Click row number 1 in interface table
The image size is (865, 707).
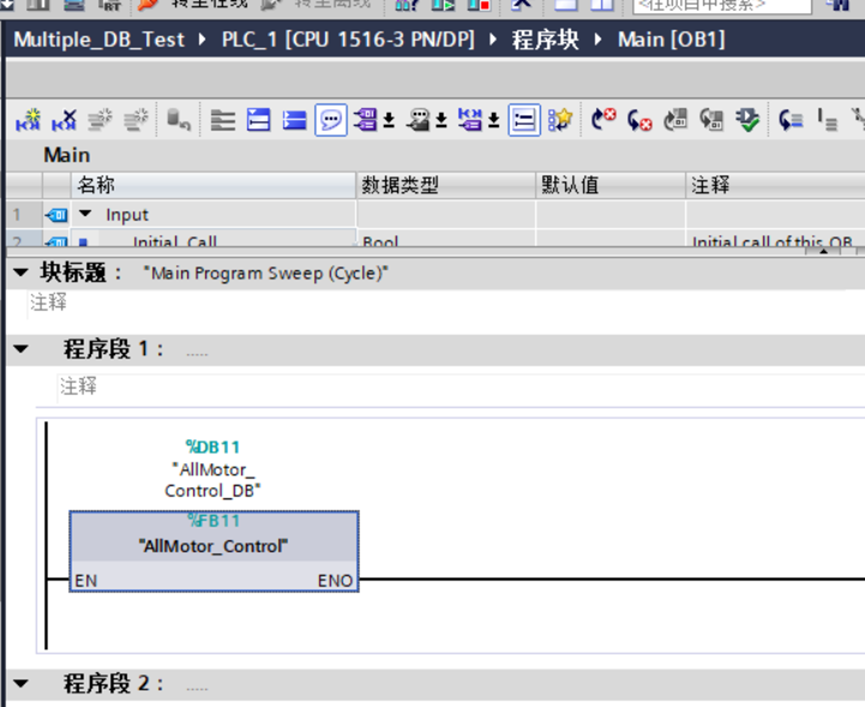pos(17,214)
